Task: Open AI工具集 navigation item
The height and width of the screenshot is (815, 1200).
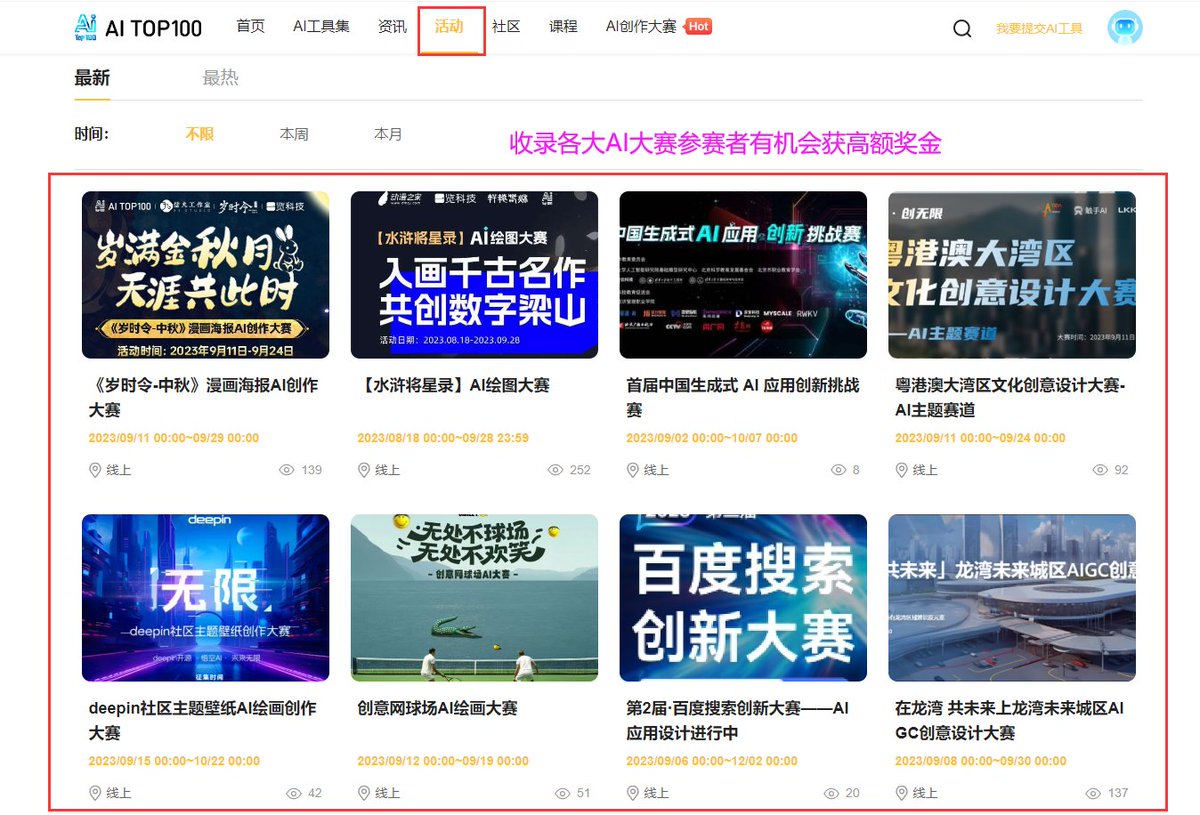Action: coord(321,27)
